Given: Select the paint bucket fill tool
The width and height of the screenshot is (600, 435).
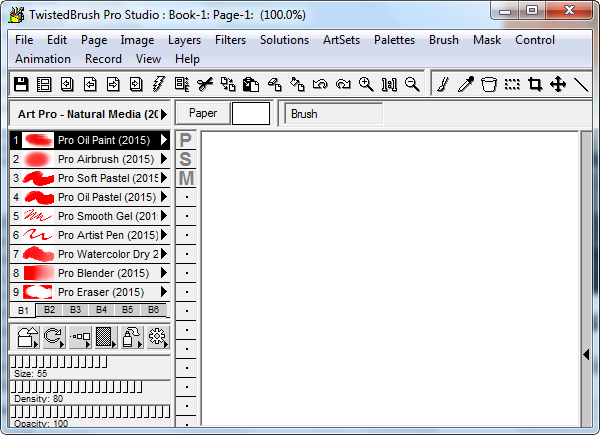Looking at the screenshot, I should [489, 84].
